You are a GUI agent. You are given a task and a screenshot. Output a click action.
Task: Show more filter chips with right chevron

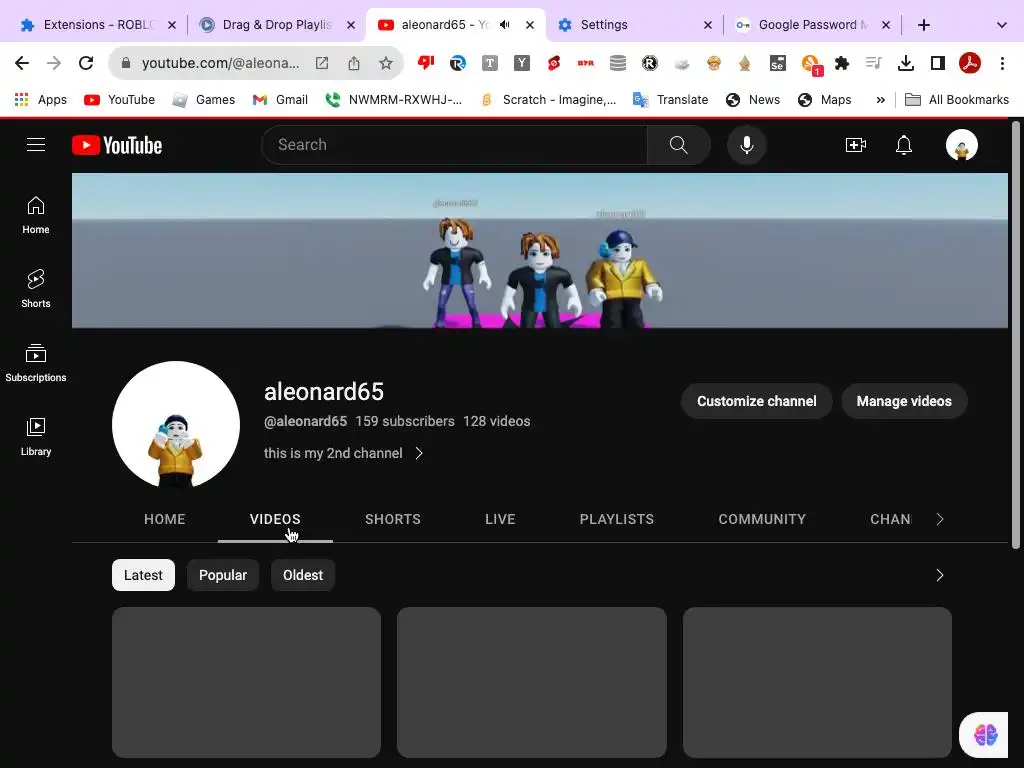coord(940,575)
